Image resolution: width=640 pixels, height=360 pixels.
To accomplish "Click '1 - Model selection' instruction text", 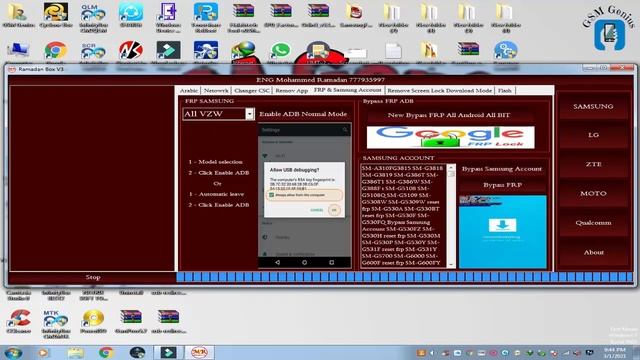I will (215, 162).
